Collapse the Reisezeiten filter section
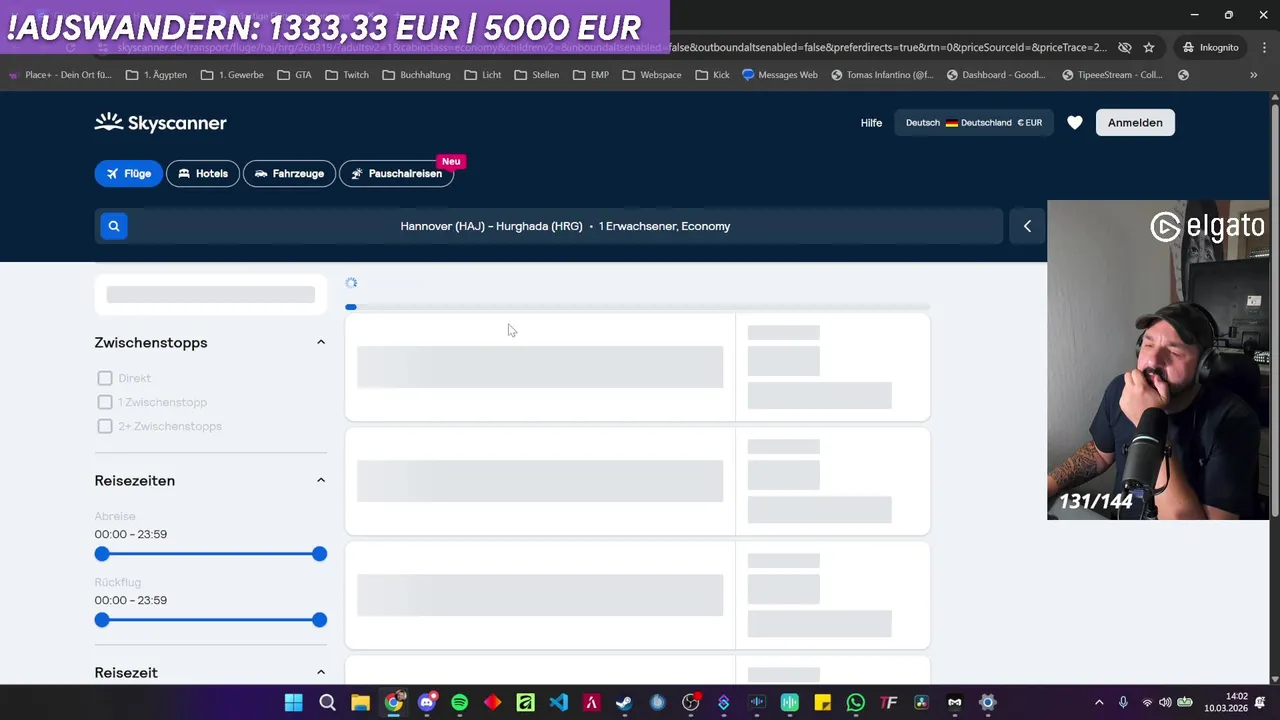The image size is (1280, 720). (x=321, y=480)
